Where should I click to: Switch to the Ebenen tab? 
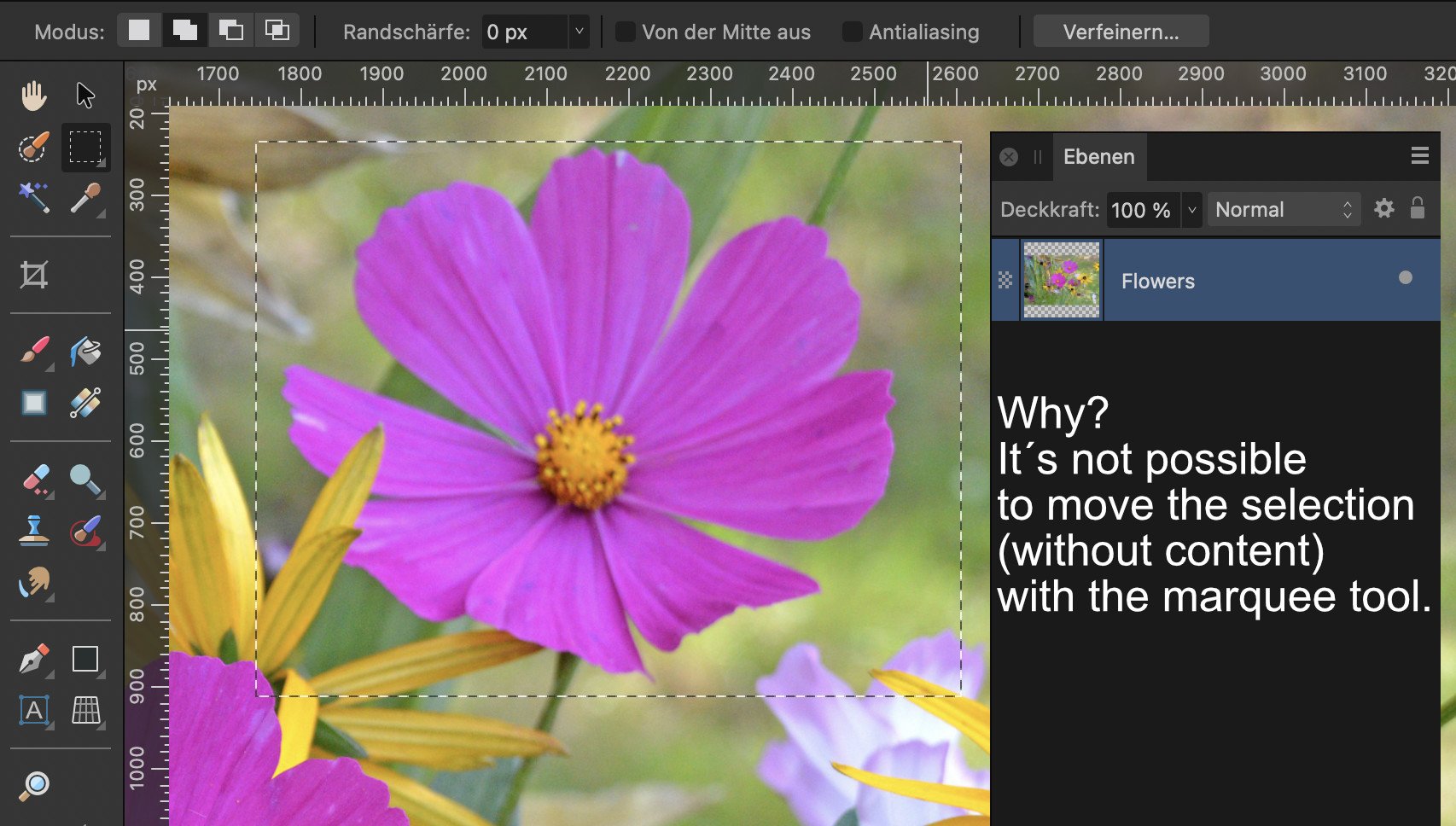(1098, 157)
